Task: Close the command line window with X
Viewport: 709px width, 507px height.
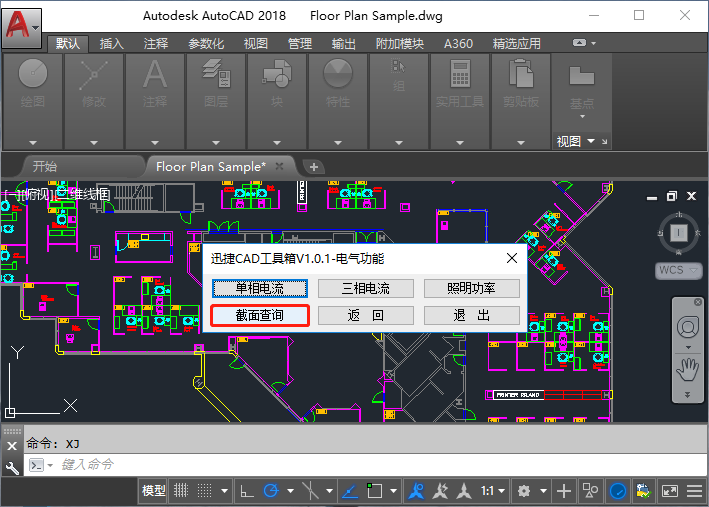Action: (x=12, y=446)
